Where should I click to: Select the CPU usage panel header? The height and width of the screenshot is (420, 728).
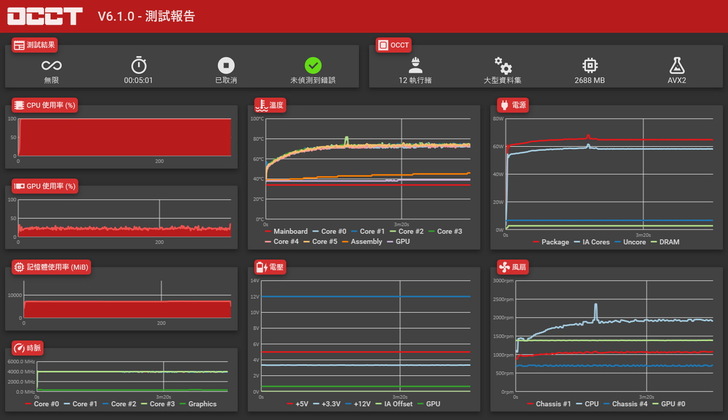(45, 105)
